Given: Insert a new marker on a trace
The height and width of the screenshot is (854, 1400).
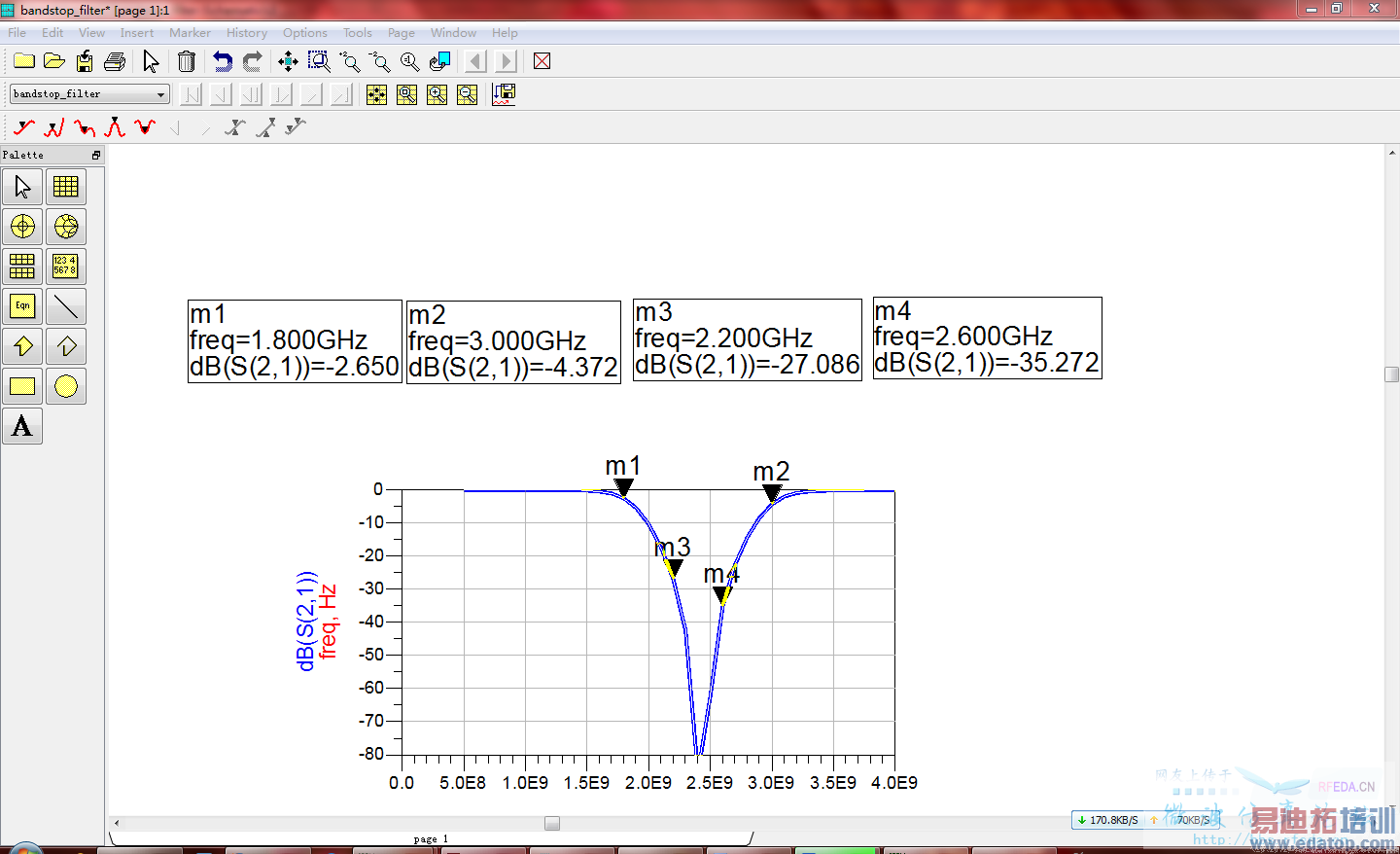Looking at the screenshot, I should tap(25, 127).
